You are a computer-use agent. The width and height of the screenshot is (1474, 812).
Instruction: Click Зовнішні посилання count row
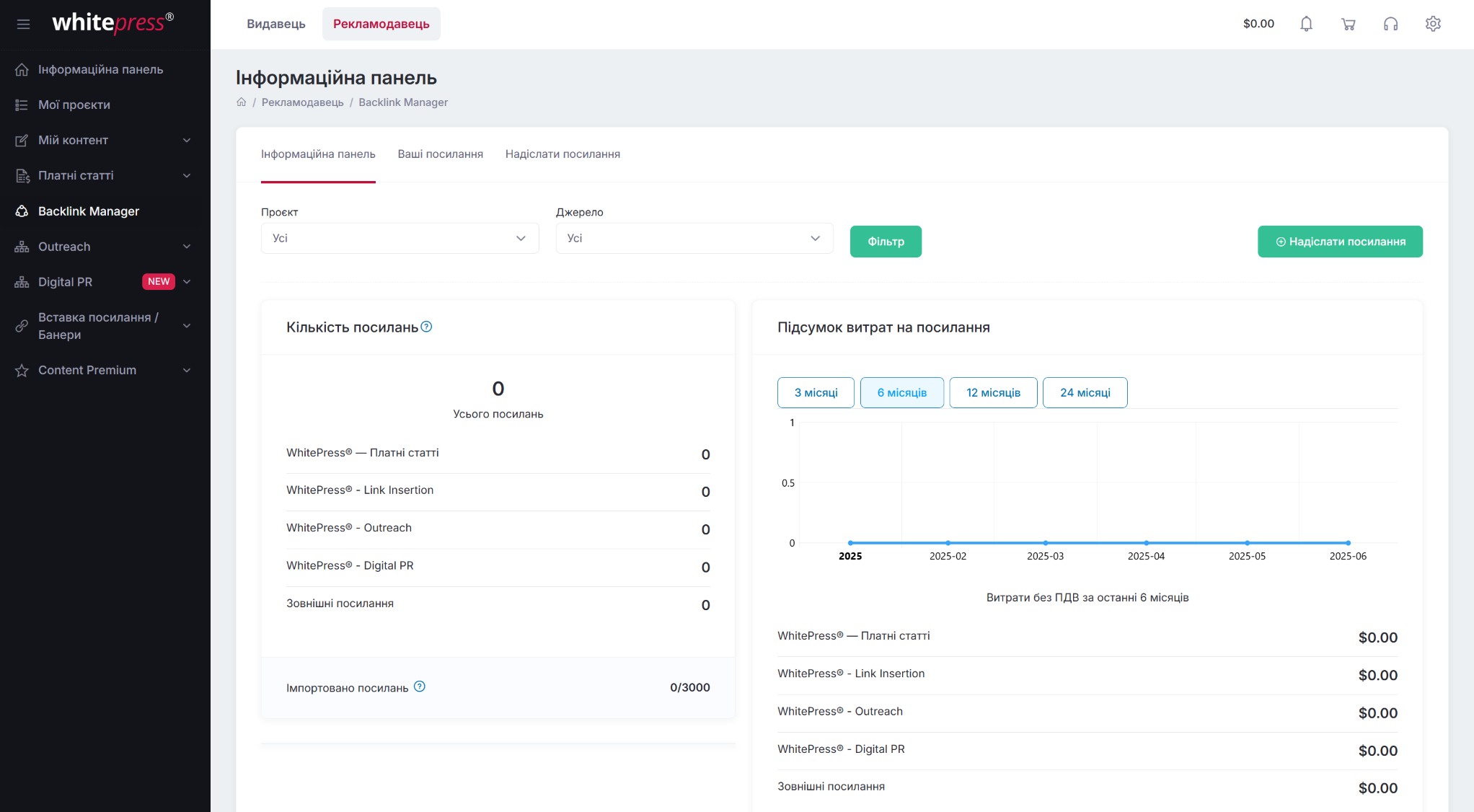coord(498,604)
